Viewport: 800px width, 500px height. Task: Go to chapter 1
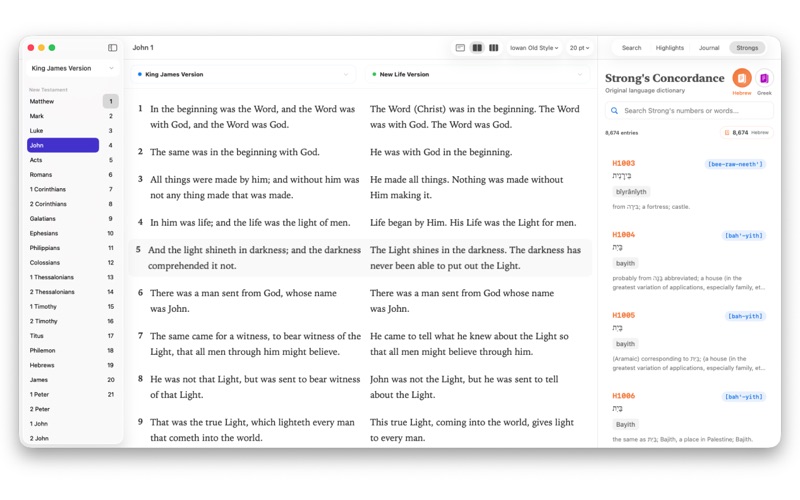click(x=111, y=102)
